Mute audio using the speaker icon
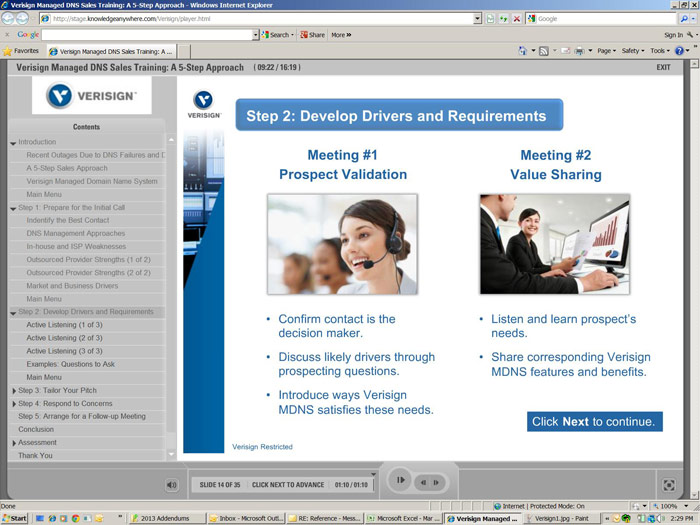The width and height of the screenshot is (700, 525). (x=172, y=485)
